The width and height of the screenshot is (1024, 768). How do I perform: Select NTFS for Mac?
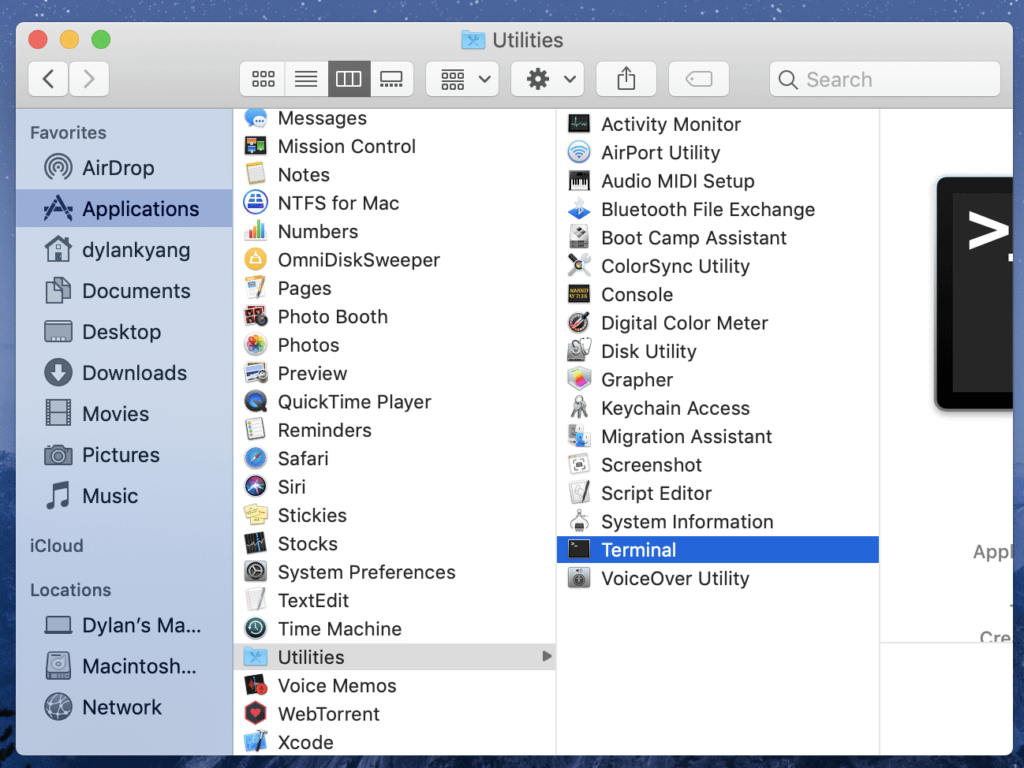pyautogui.click(x=394, y=203)
